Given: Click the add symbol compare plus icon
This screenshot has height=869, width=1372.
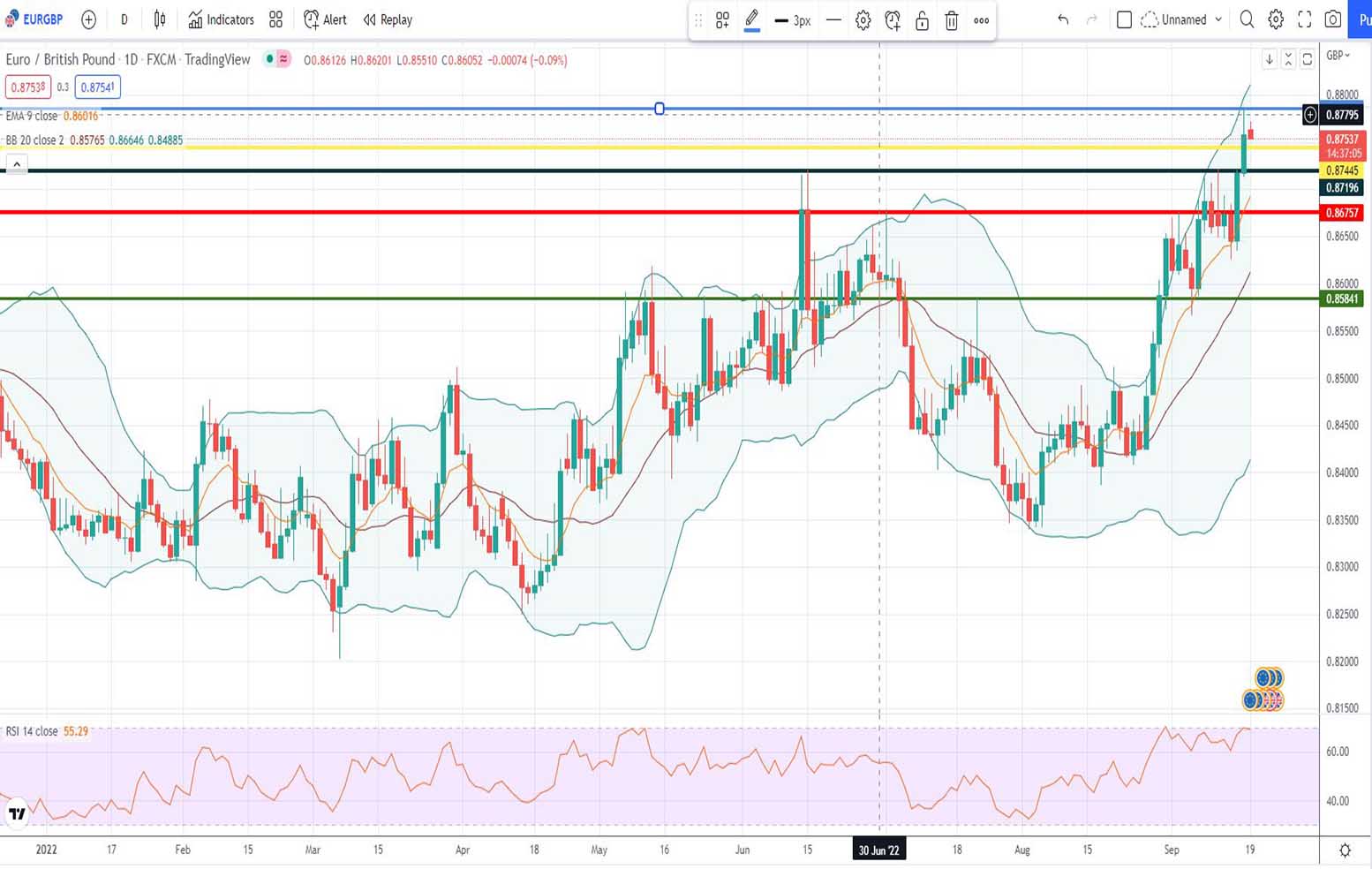Looking at the screenshot, I should coord(88,19).
